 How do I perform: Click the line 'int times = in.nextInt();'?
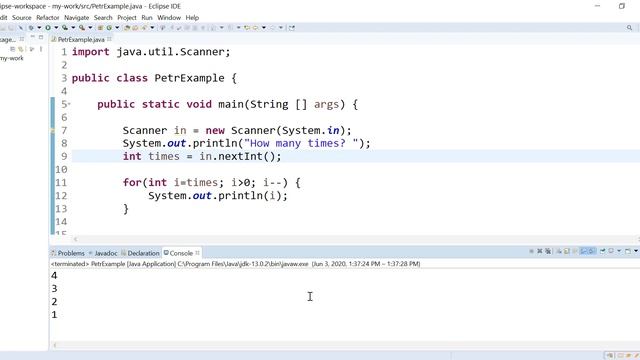202,156
